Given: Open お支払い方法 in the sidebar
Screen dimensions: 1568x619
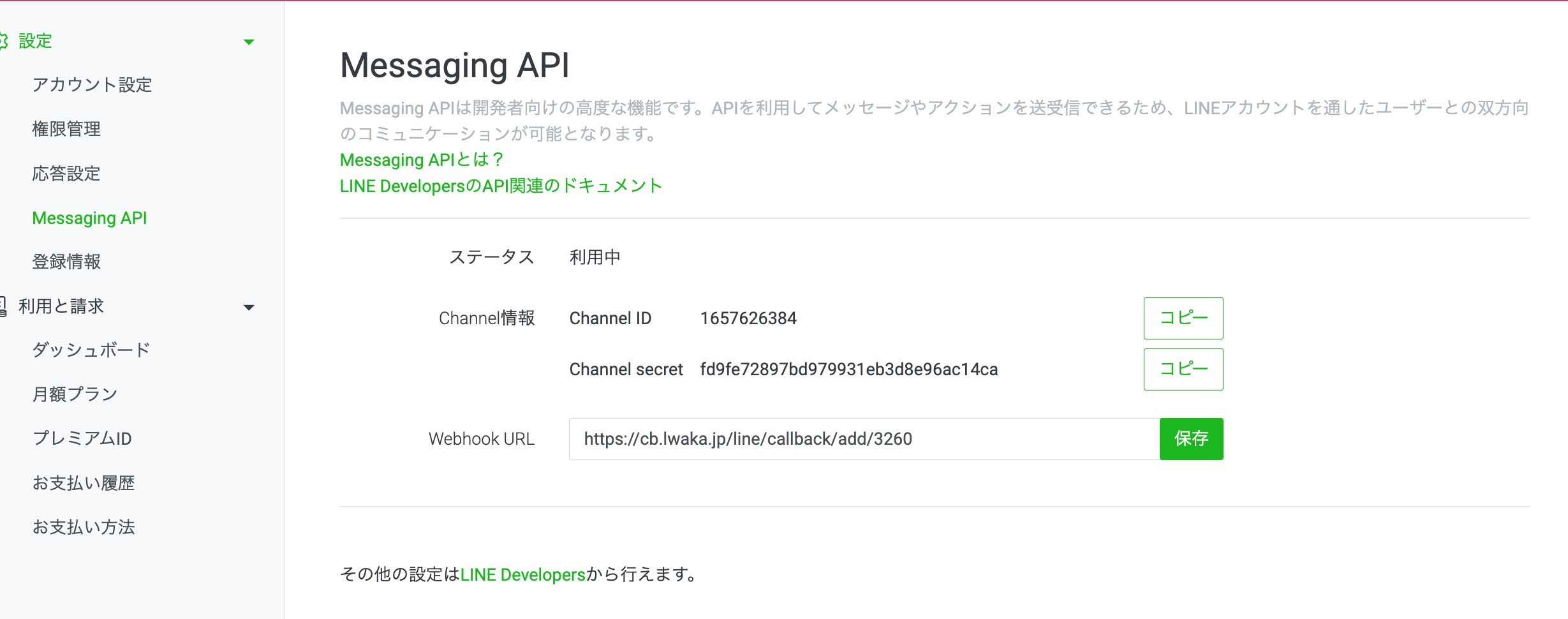Looking at the screenshot, I should 84,527.
